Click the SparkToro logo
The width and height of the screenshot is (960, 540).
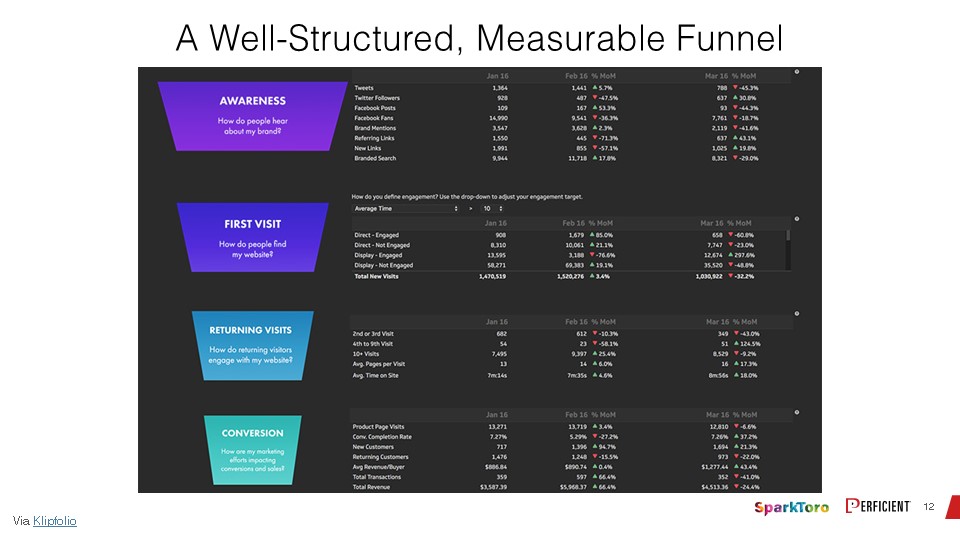pos(791,507)
